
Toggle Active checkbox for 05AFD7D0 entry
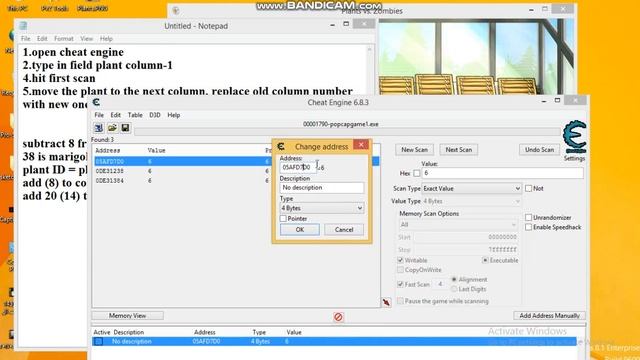click(x=98, y=342)
